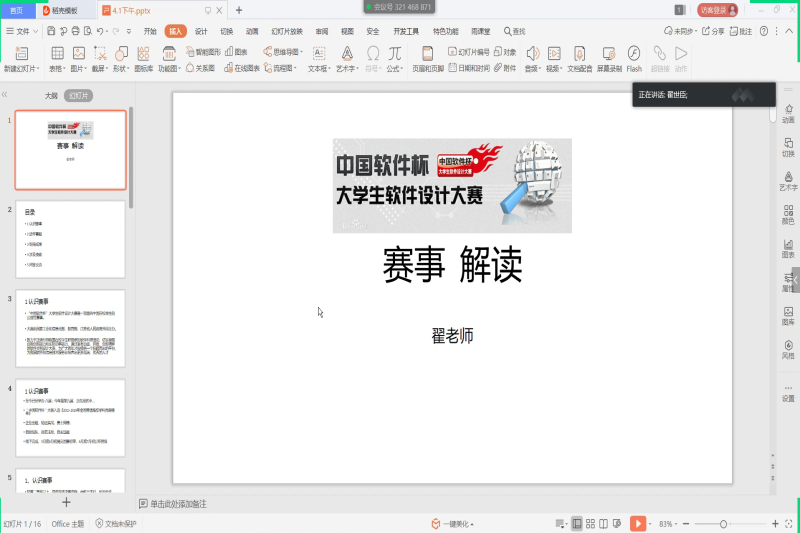Screen dimensions: 800x533
Task: Click the 查找 search button
Action: [x=514, y=31]
